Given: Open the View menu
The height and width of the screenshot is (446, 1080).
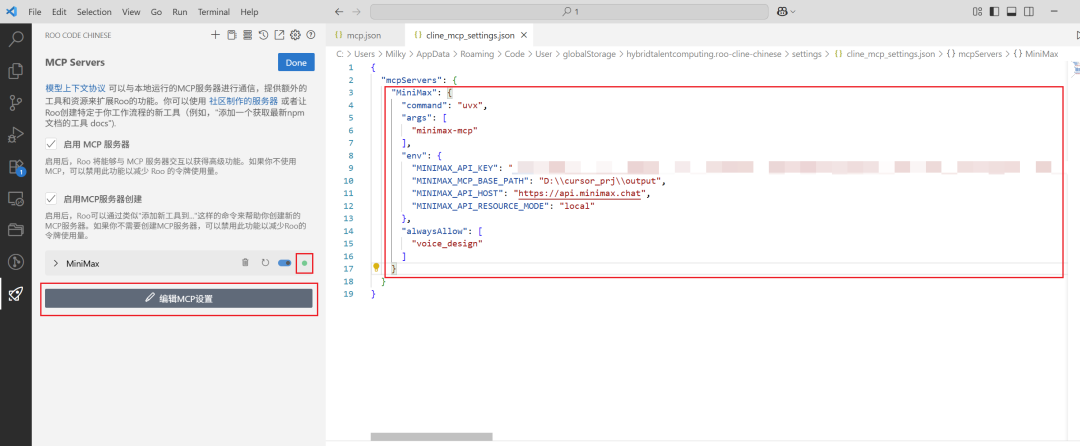Looking at the screenshot, I should (131, 12).
